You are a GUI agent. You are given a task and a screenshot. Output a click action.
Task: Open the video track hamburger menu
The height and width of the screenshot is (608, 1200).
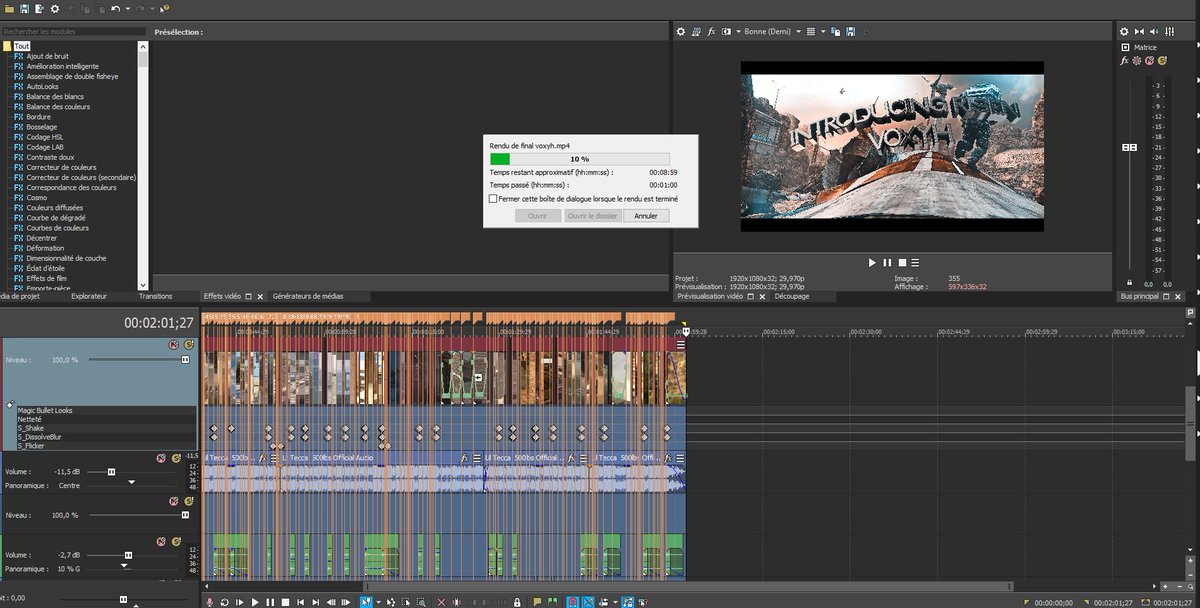pyautogui.click(x=681, y=345)
